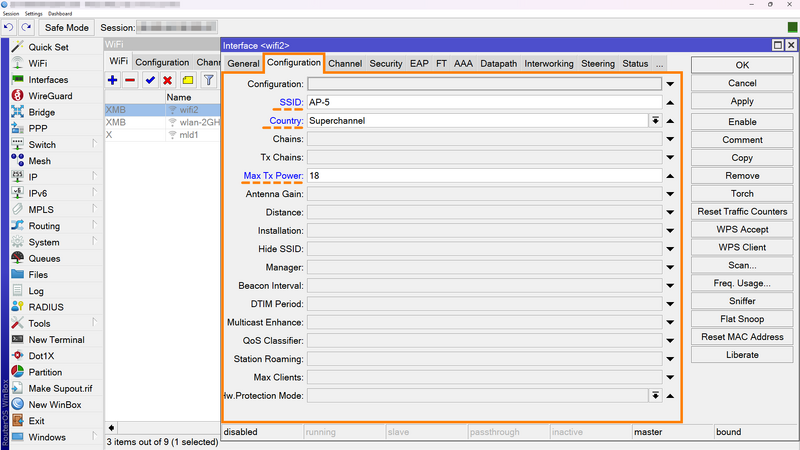Open Mesh sidebar entry
Viewport: 800px width, 450px height.
coord(39,161)
